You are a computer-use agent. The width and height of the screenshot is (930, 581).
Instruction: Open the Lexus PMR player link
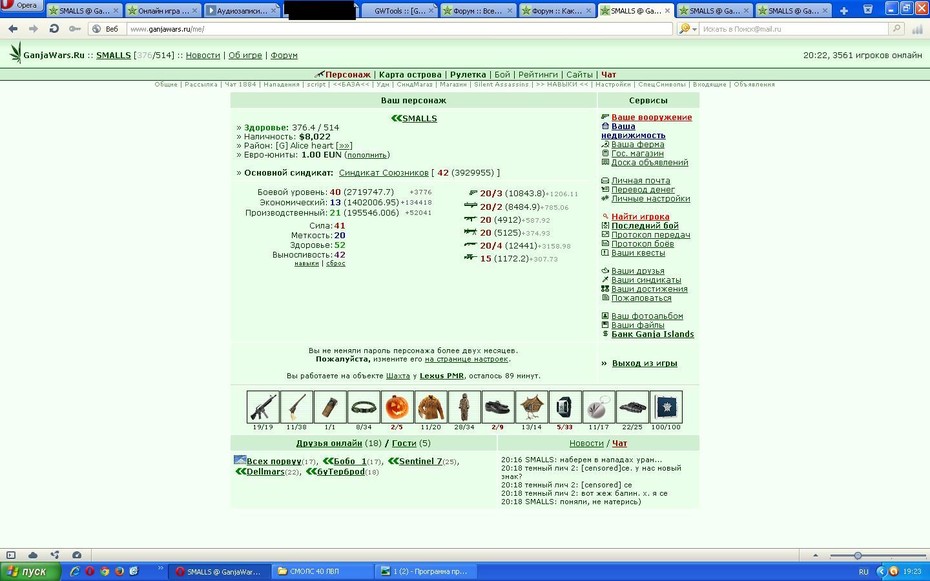coord(441,376)
